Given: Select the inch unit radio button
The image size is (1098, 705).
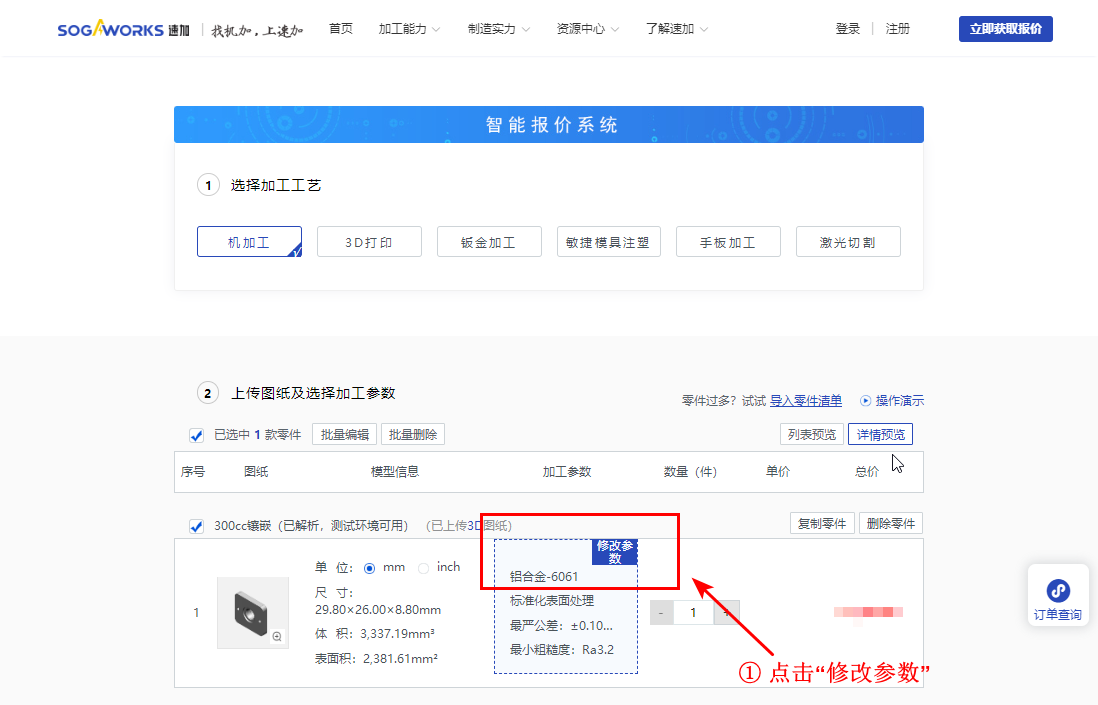Looking at the screenshot, I should point(424,566).
